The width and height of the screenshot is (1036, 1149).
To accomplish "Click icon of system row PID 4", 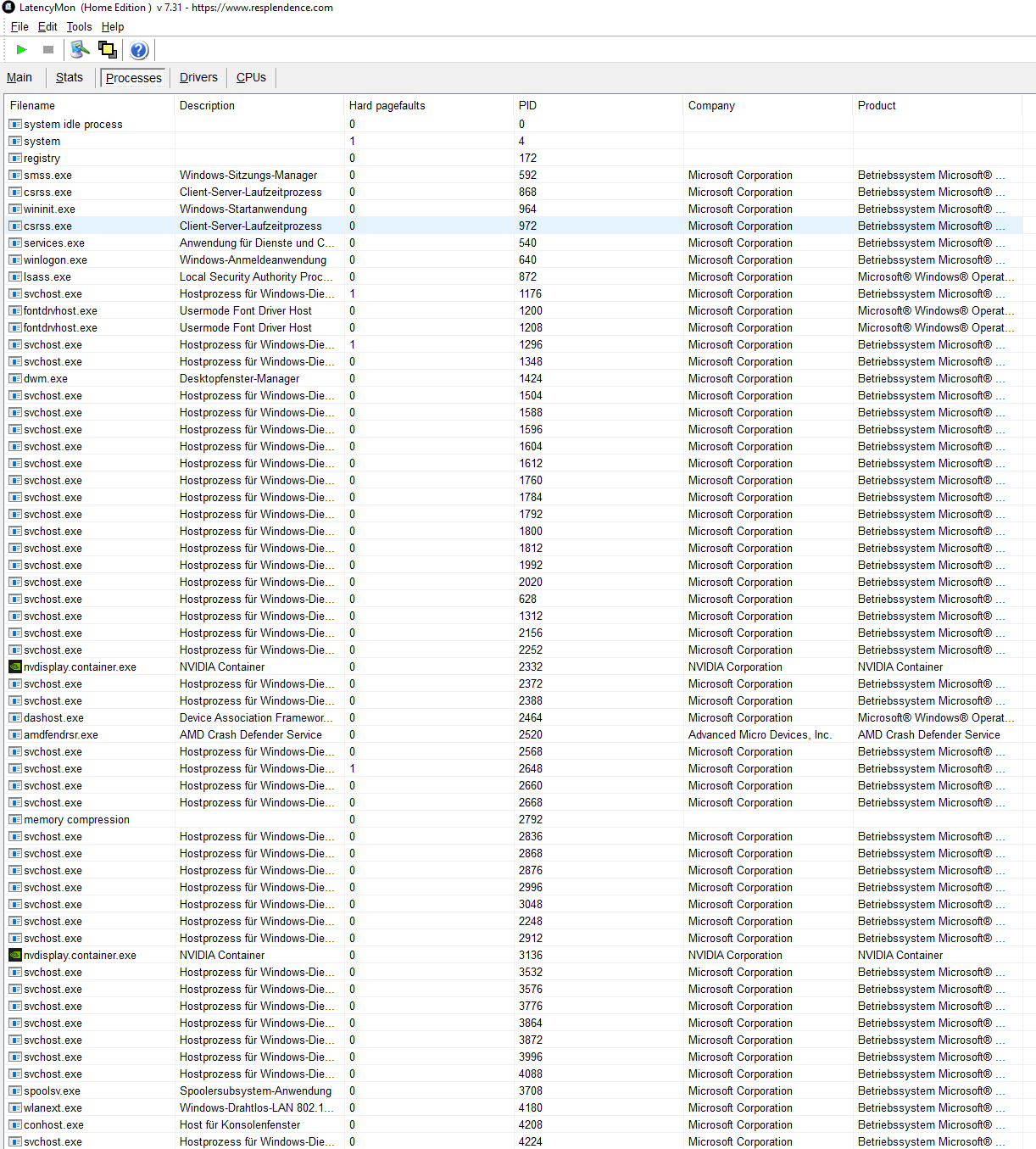I will [x=15, y=141].
